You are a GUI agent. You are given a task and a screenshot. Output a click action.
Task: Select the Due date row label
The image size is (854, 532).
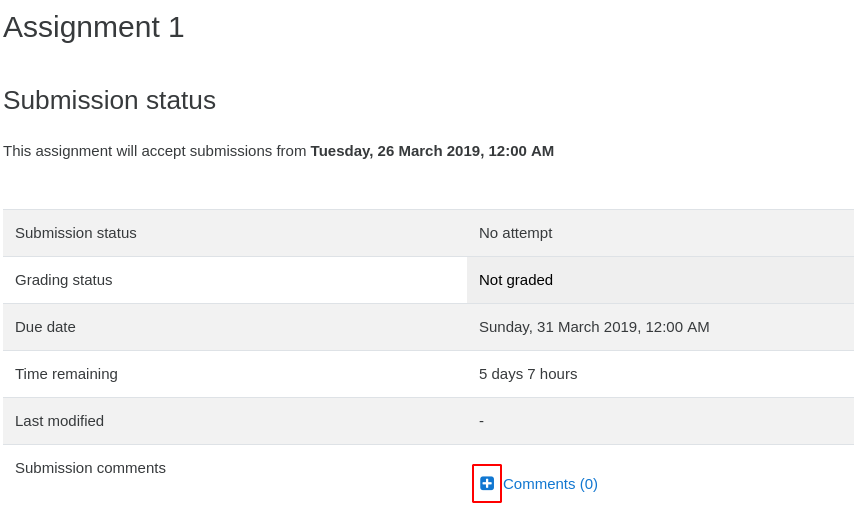coord(45,327)
